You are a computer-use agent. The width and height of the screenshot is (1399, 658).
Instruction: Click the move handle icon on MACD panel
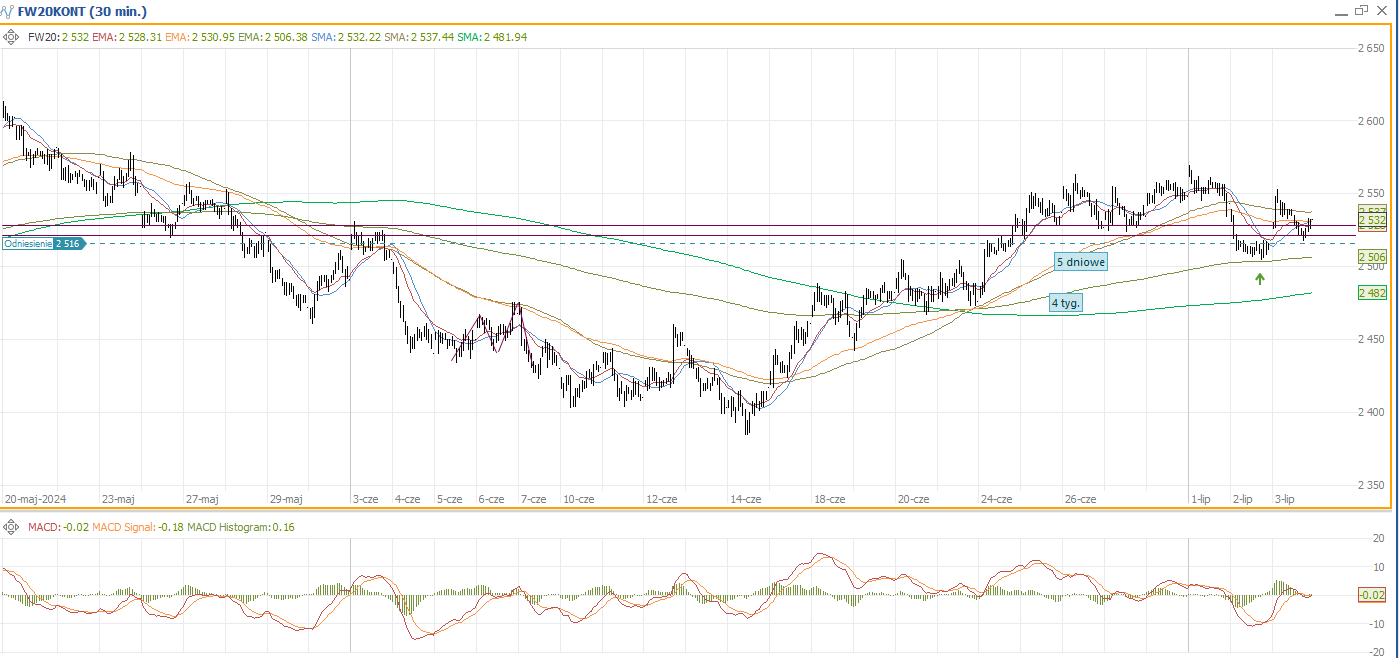pyautogui.click(x=11, y=527)
